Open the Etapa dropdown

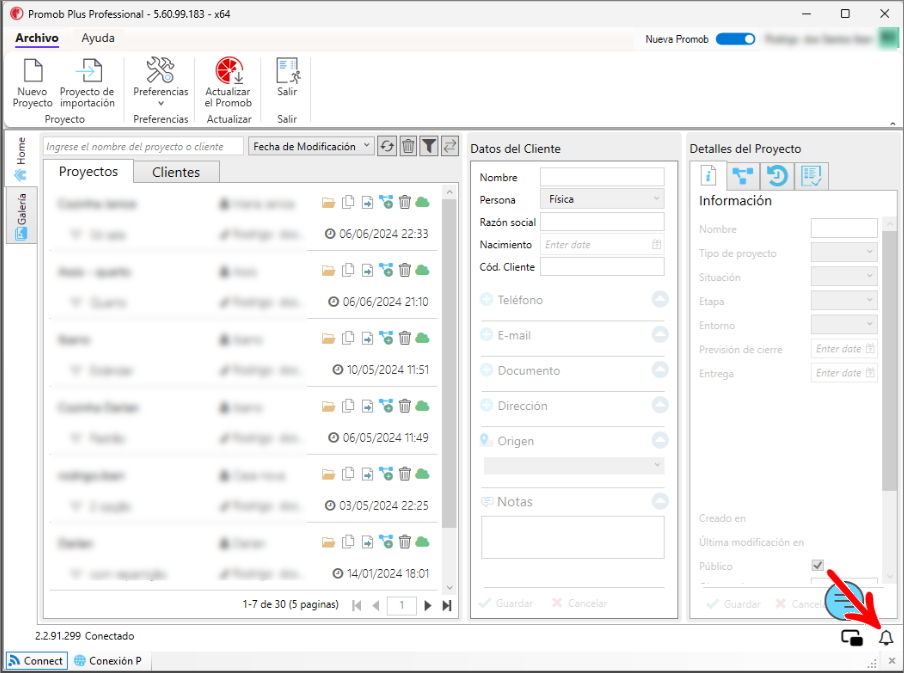tap(844, 300)
